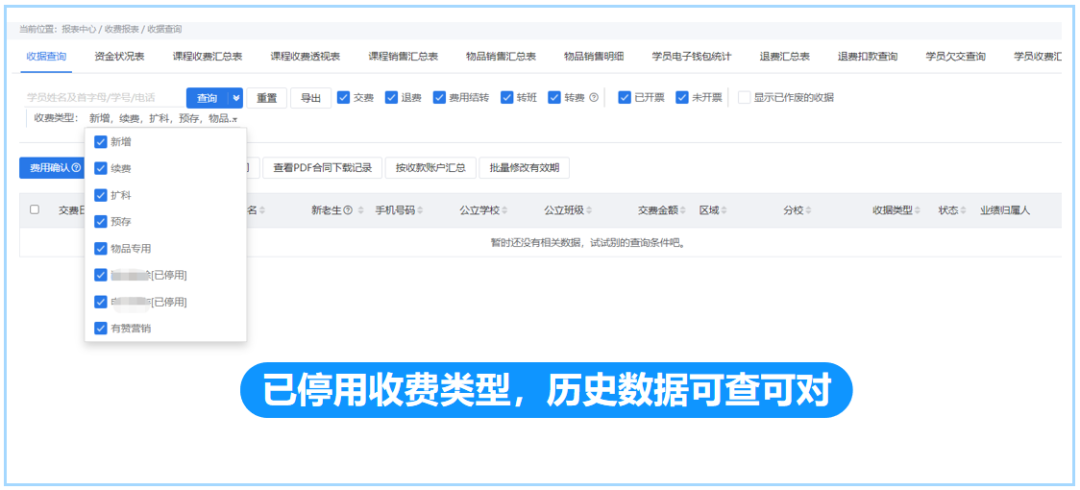Screen dimensions: 1080x490
Task: Sort the 公立班级 column
Action: click(589, 210)
